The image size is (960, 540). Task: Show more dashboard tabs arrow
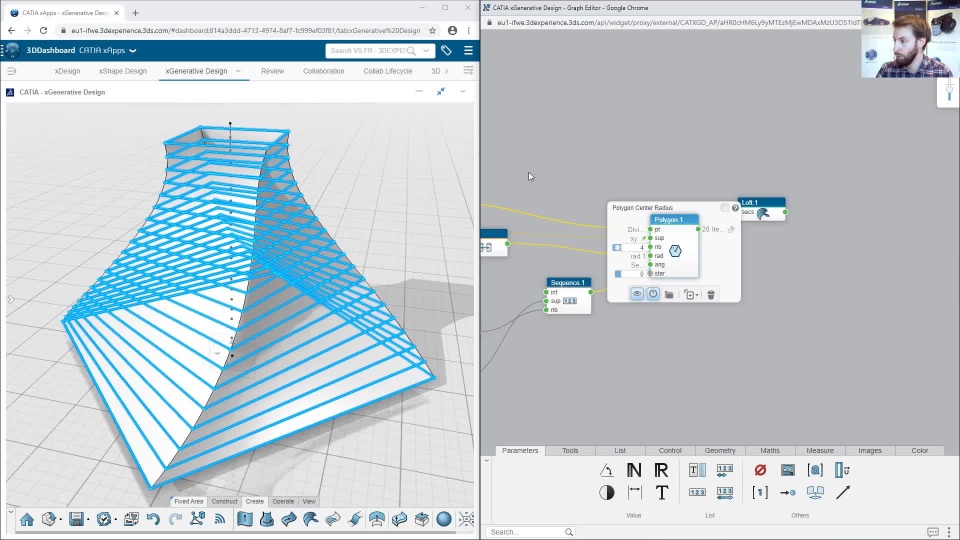click(446, 71)
